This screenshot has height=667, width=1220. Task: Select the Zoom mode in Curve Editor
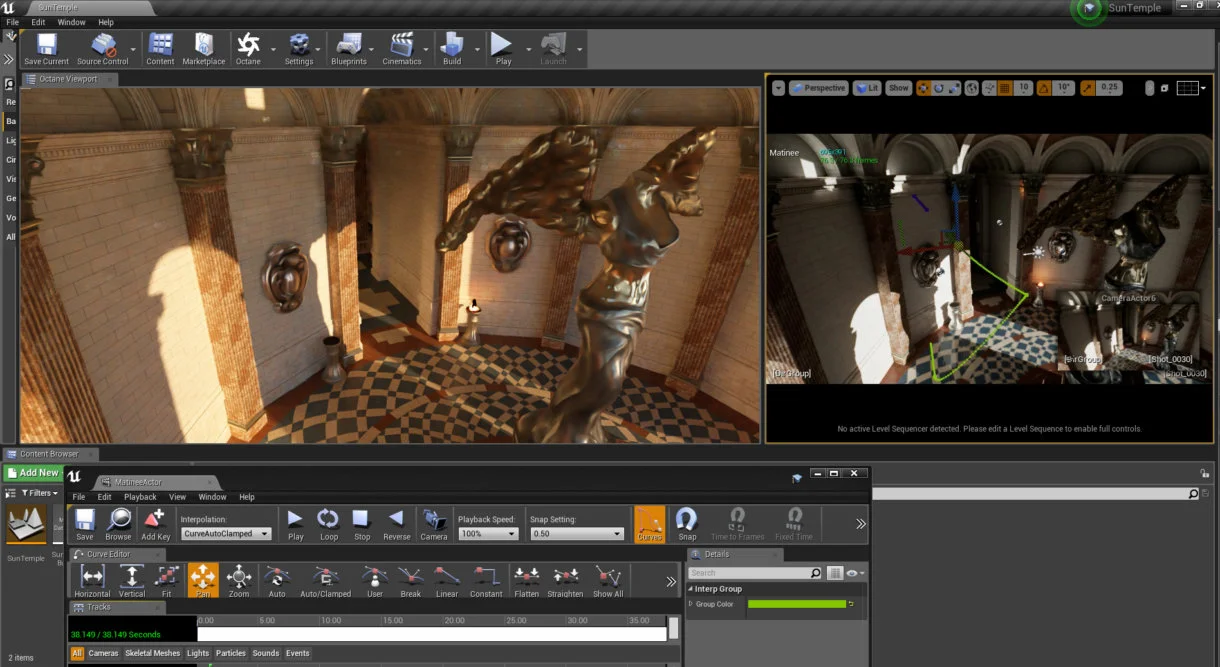(239, 581)
